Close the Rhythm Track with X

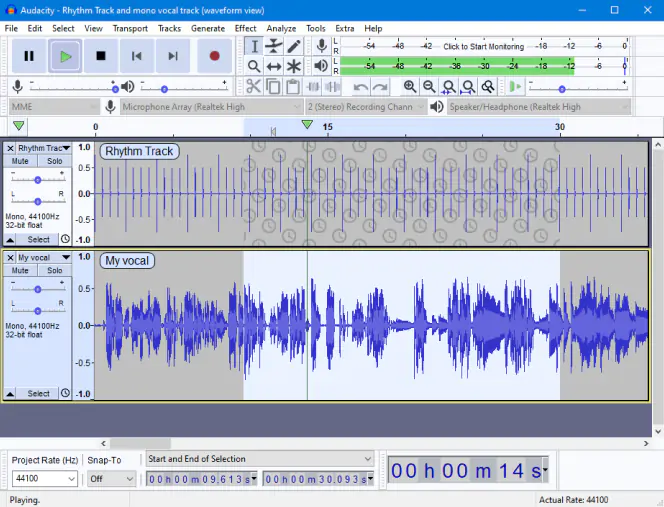10,148
